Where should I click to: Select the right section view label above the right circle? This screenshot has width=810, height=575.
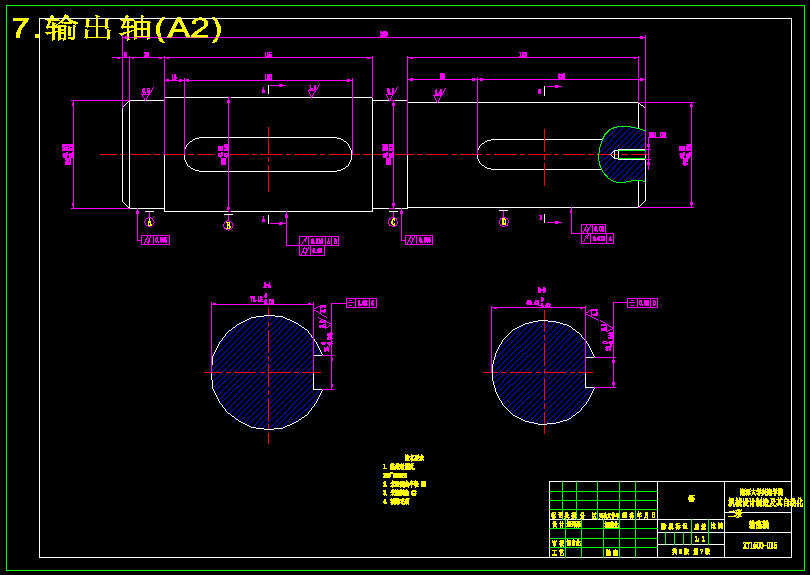542,290
